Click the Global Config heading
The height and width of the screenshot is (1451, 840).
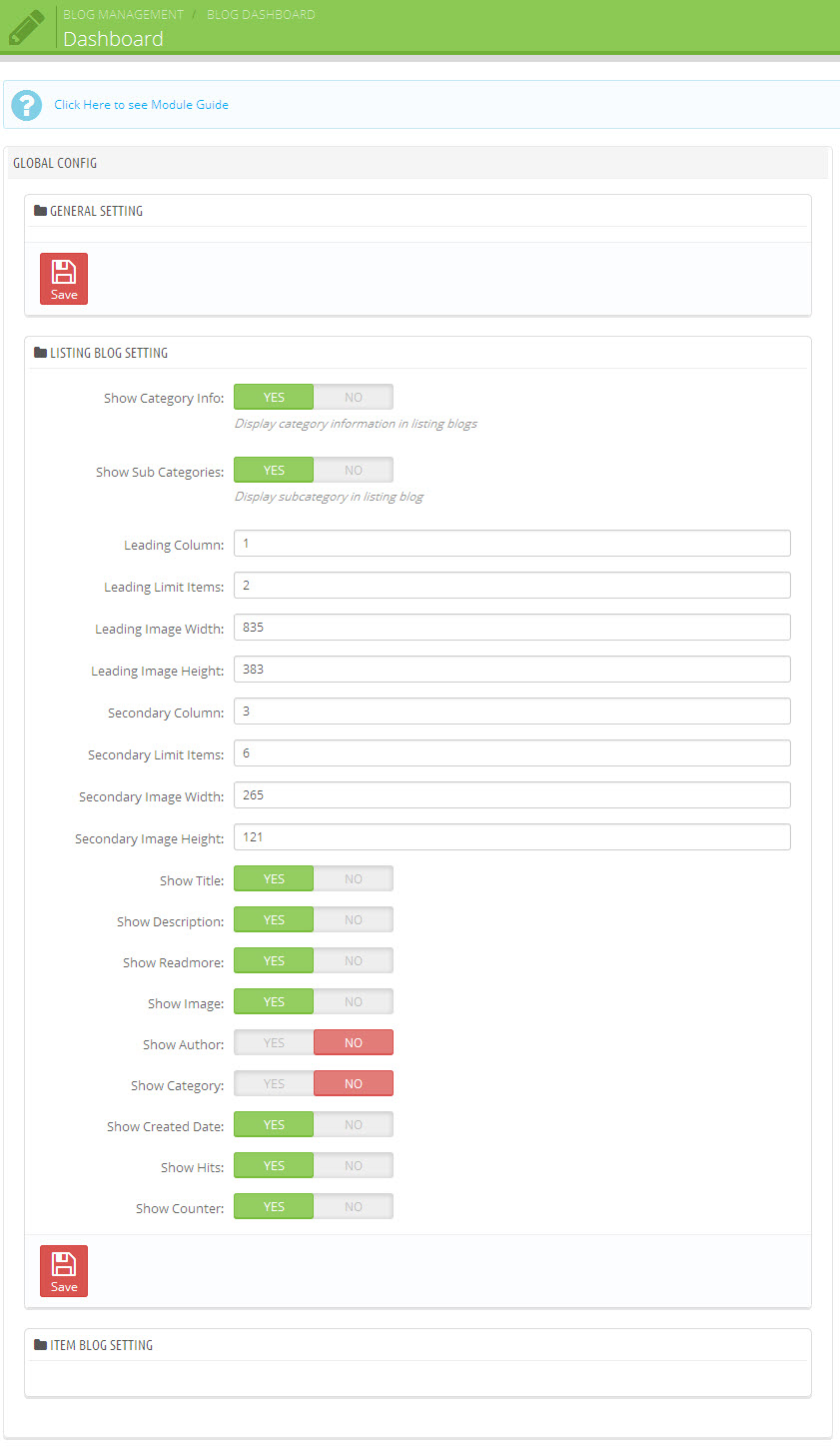point(55,163)
